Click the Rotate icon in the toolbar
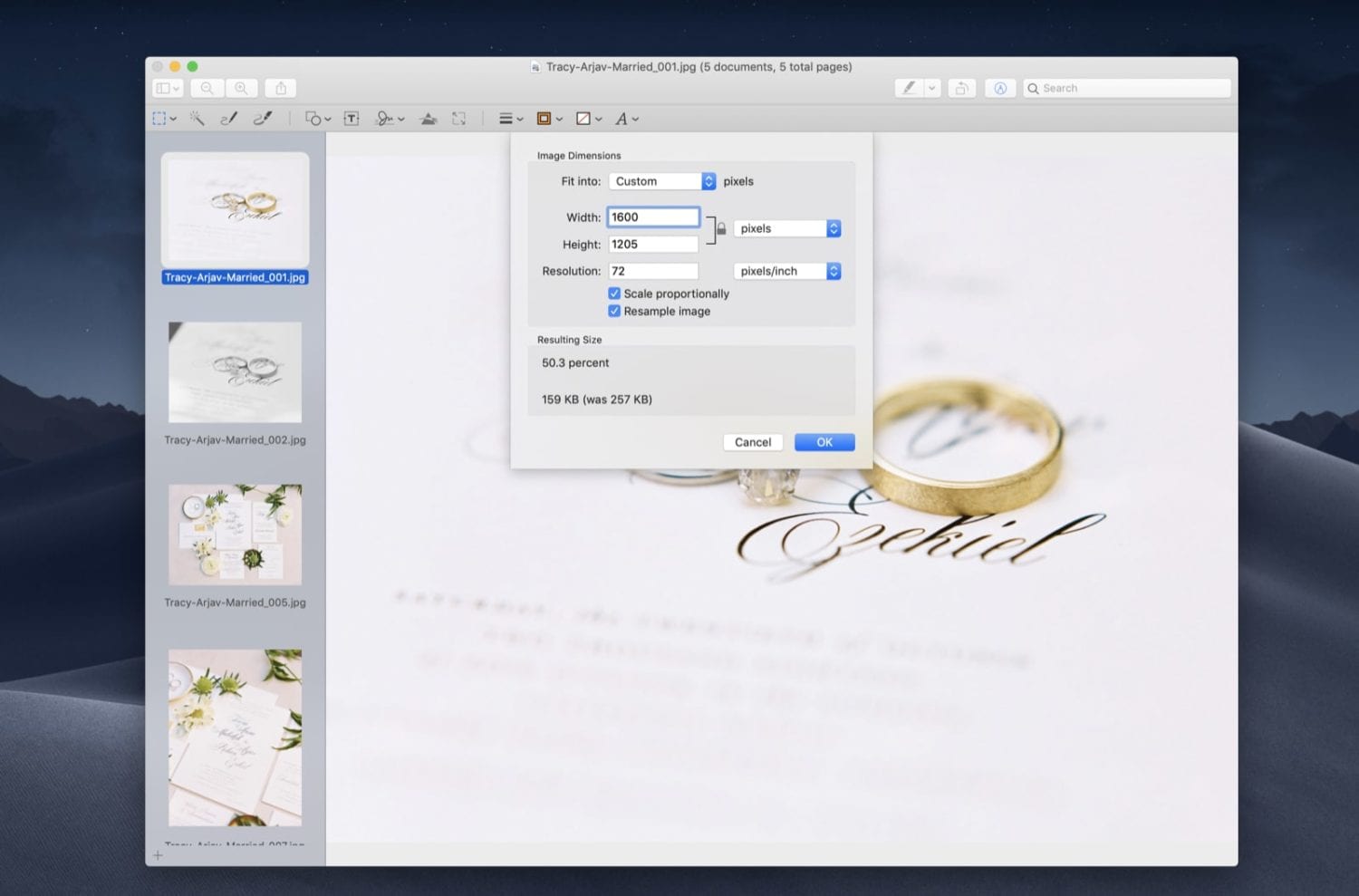1359x896 pixels. click(x=961, y=88)
